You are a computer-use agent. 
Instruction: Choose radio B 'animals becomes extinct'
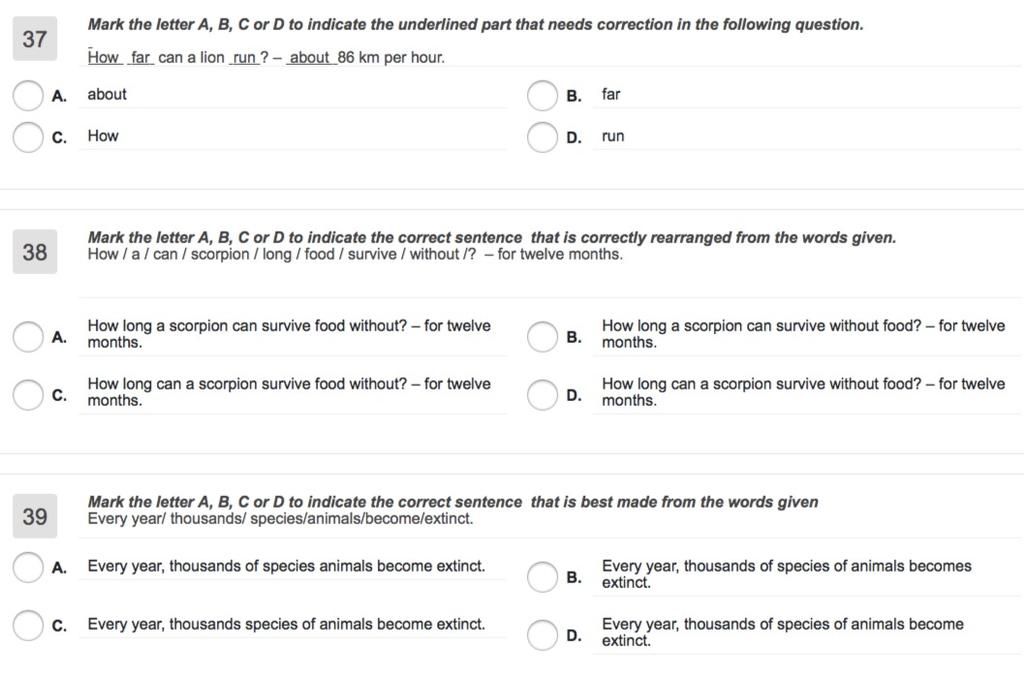(x=542, y=576)
